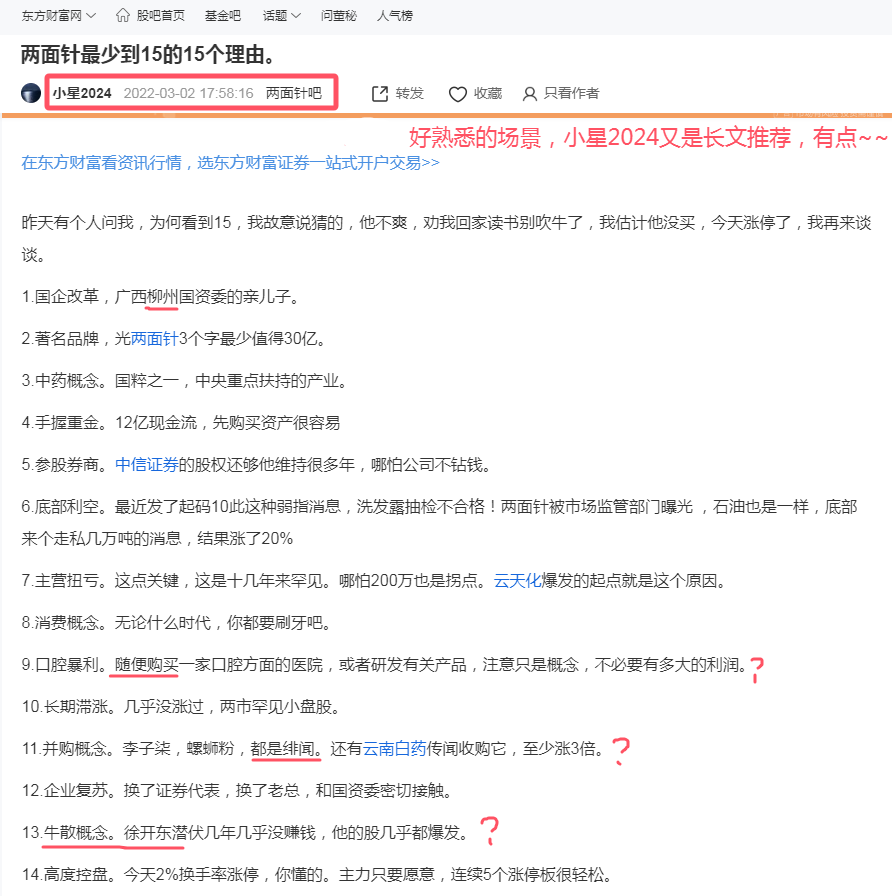This screenshot has width=892, height=896.
Task: Go to 股吧首页 in navigation
Action: tap(161, 15)
